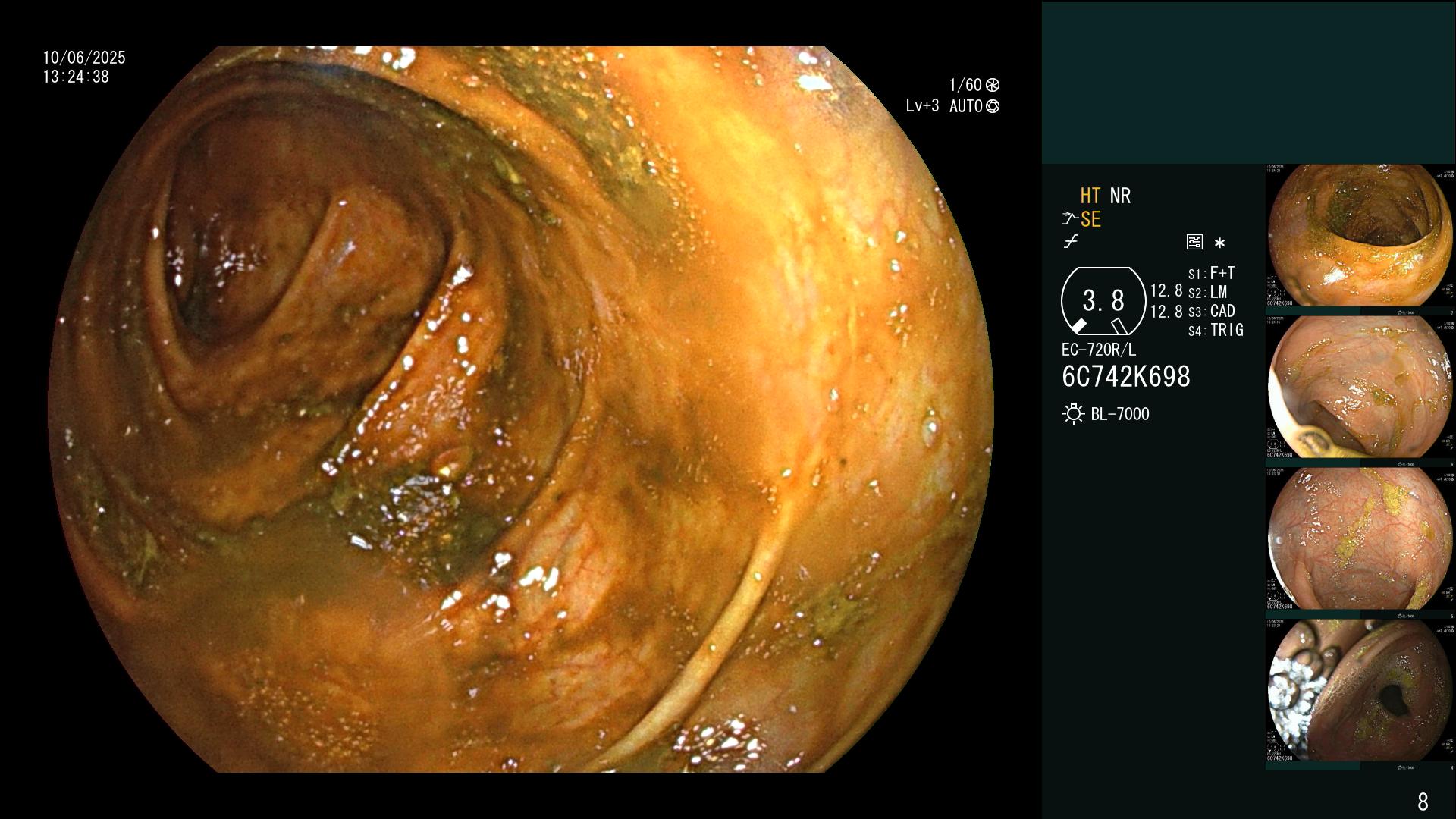Click the settings sliders icon
Screen dimensions: 1456x819
click(x=1194, y=243)
